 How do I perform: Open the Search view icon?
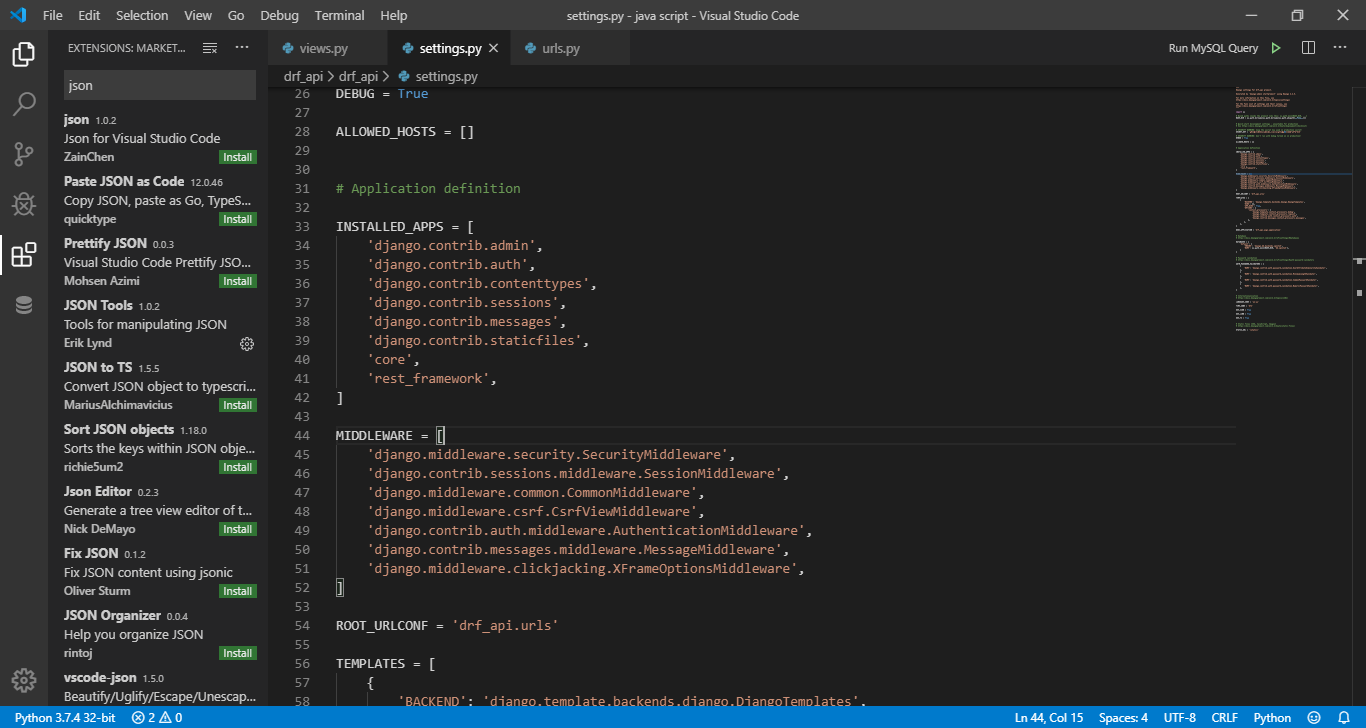click(x=23, y=104)
